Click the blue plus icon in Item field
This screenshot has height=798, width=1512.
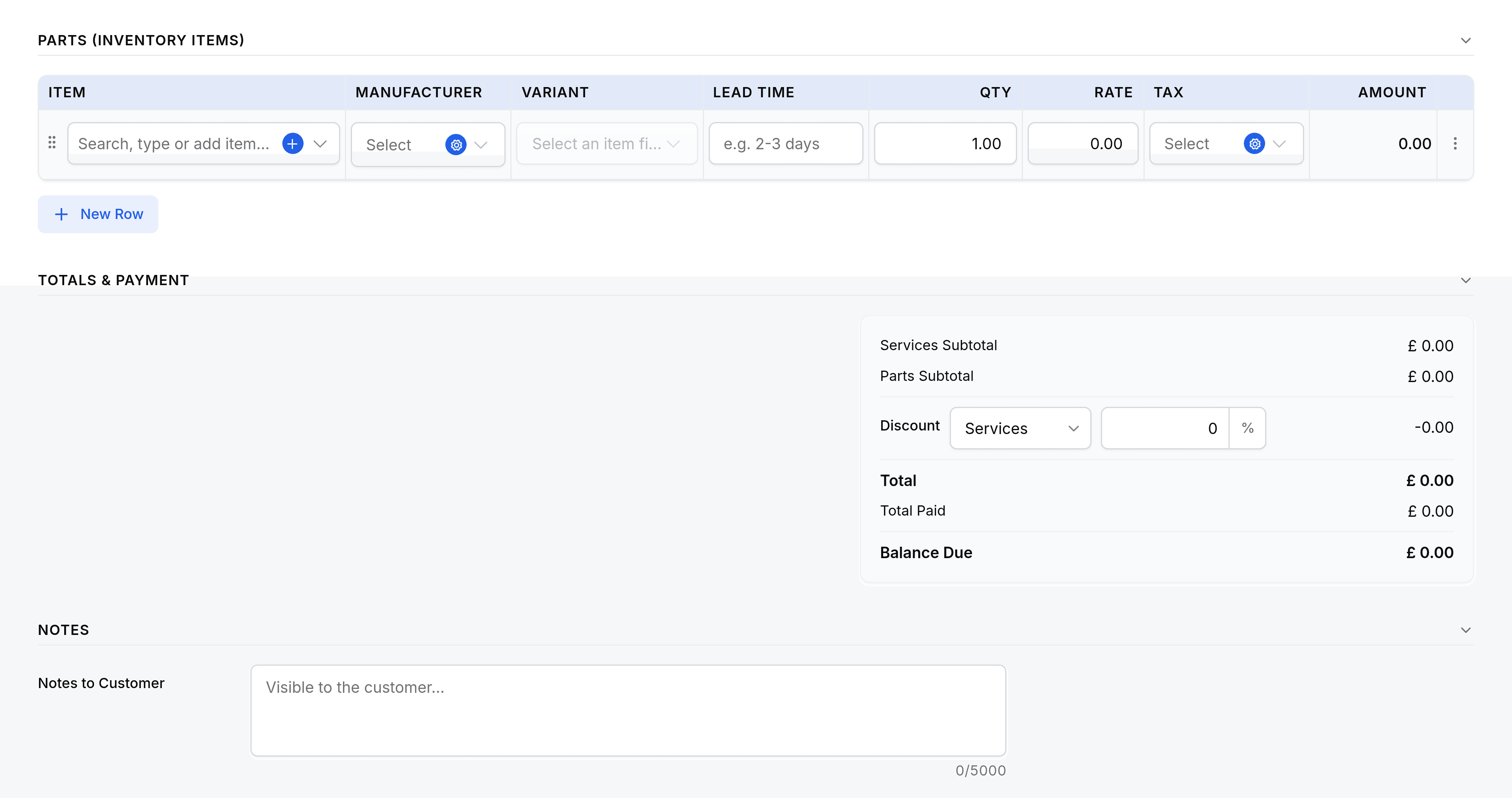pos(292,143)
